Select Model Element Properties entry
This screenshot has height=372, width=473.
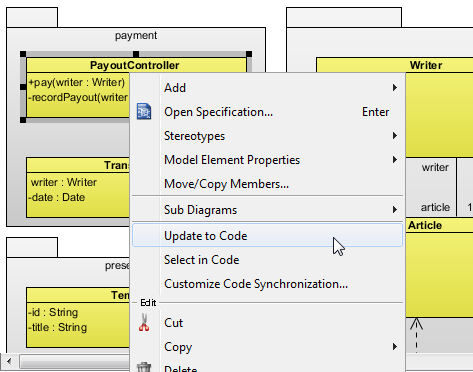(267, 160)
